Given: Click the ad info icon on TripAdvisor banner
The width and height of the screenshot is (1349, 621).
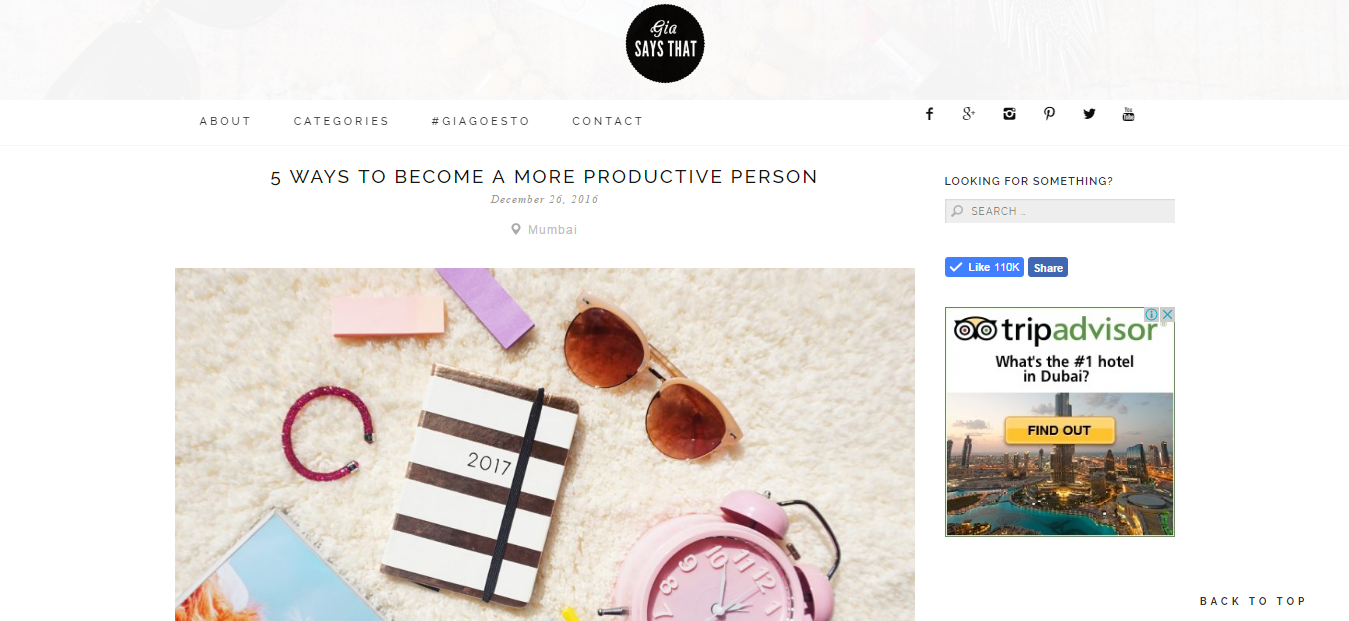Looking at the screenshot, I should coord(1151,314).
